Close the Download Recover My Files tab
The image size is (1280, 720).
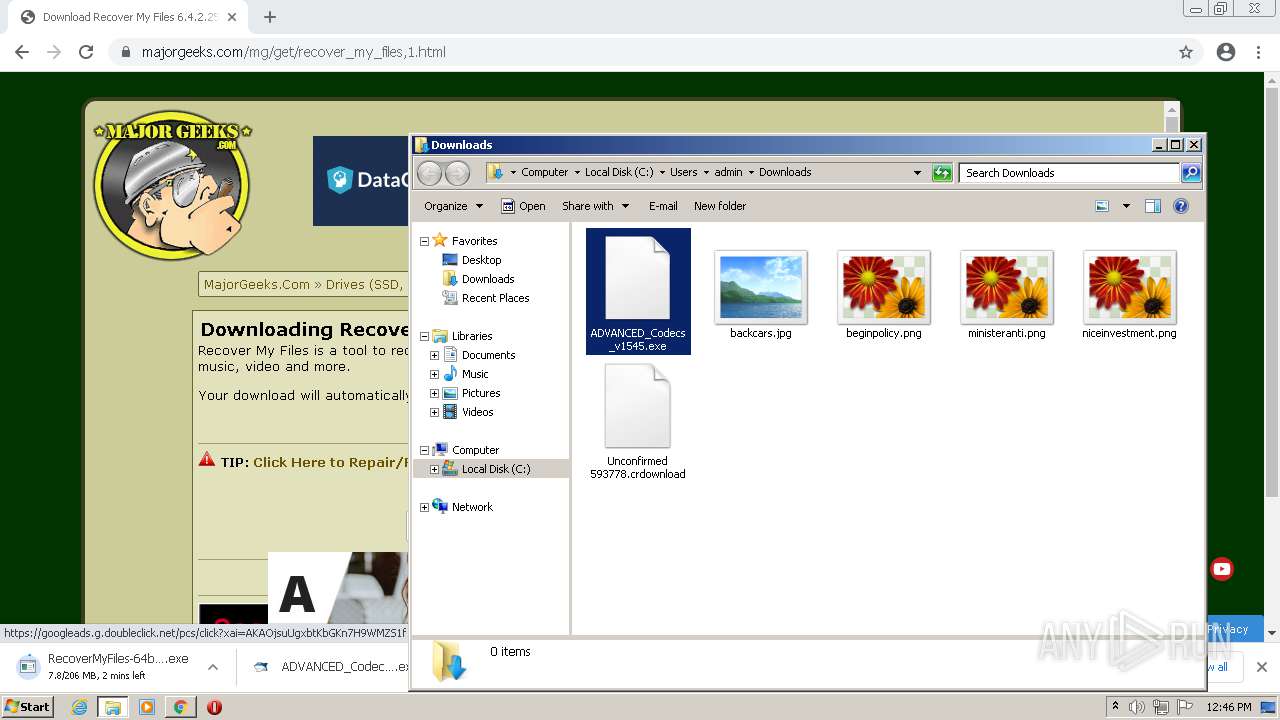pos(233,17)
